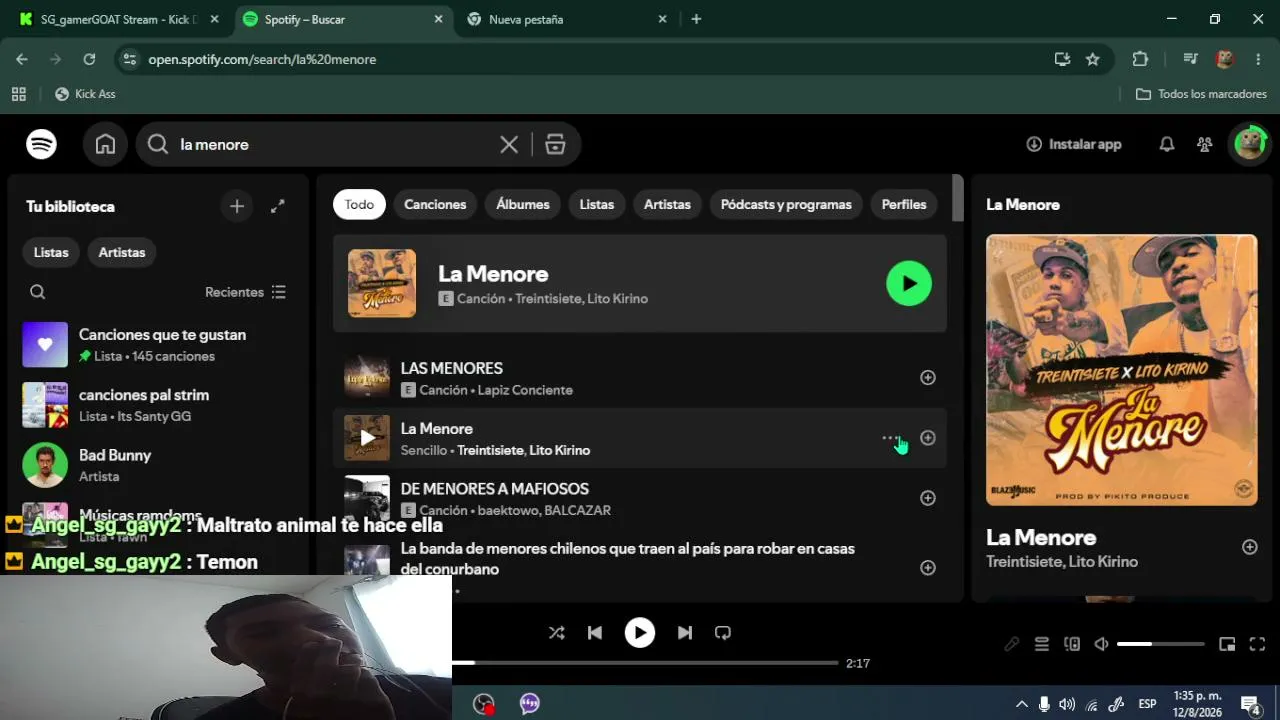Open Kick Ass bookmark
Viewport: 1280px width, 720px height.
[x=85, y=94]
